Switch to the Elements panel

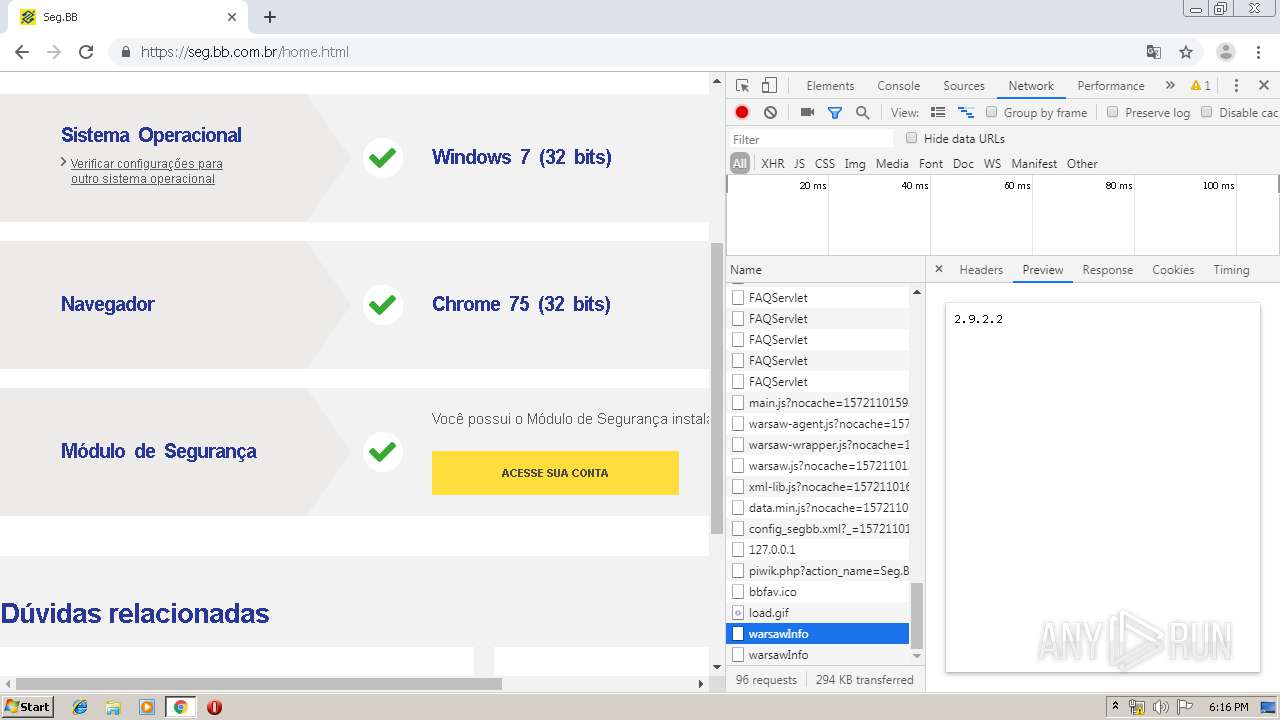tap(830, 86)
